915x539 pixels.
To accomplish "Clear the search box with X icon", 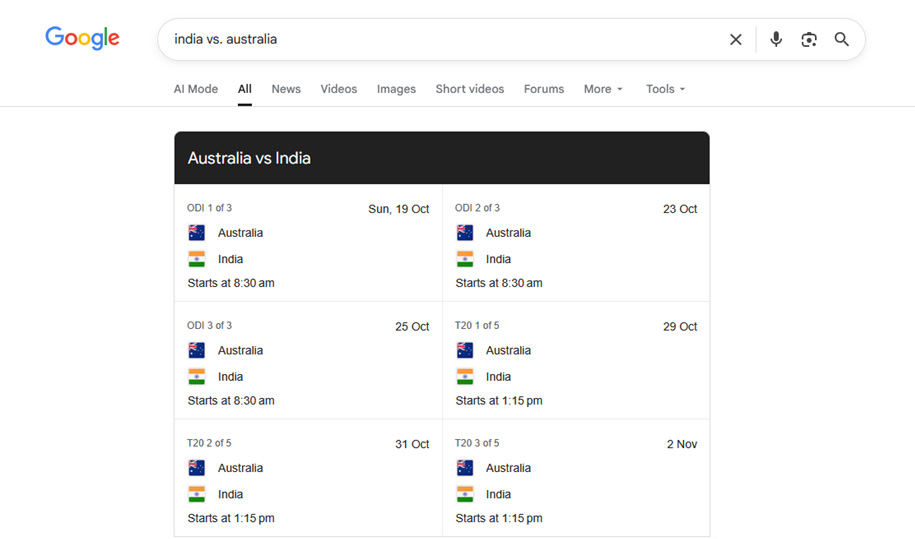I will pos(736,39).
